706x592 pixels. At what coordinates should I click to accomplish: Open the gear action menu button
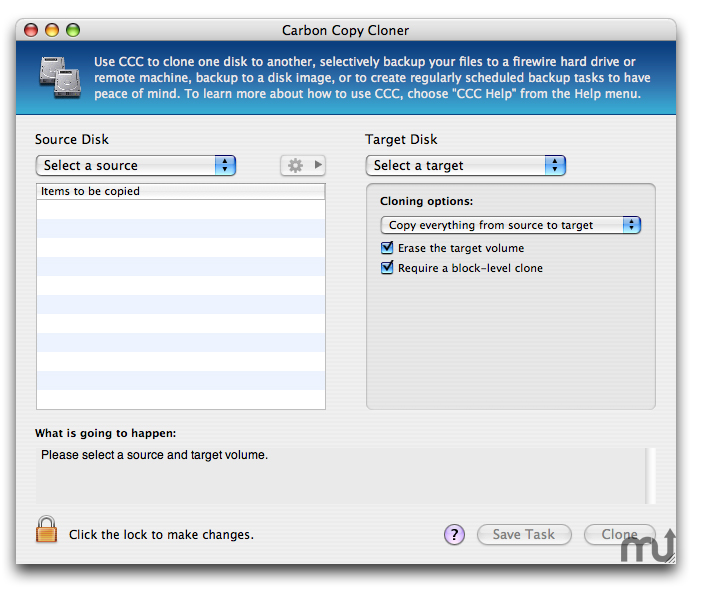303,165
